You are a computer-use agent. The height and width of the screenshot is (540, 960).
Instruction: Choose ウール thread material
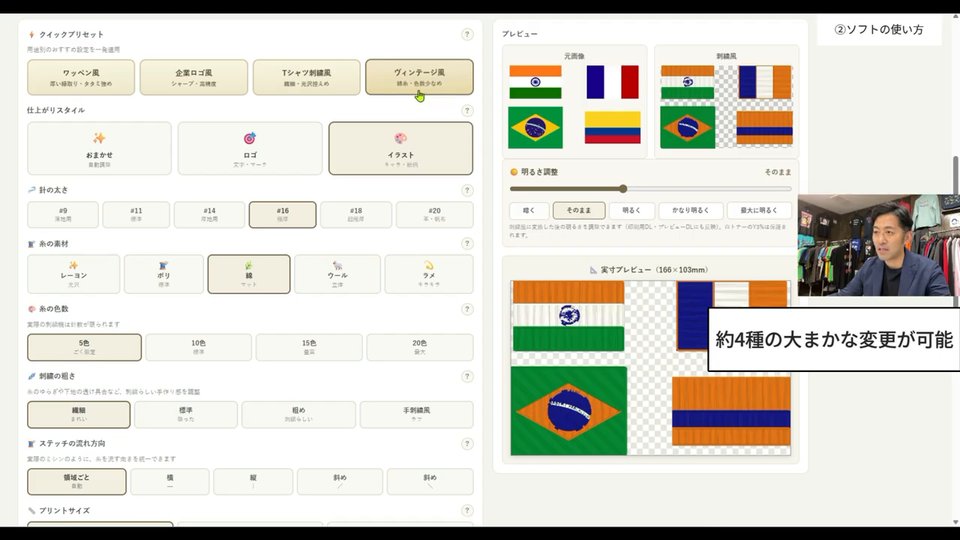click(x=337, y=274)
